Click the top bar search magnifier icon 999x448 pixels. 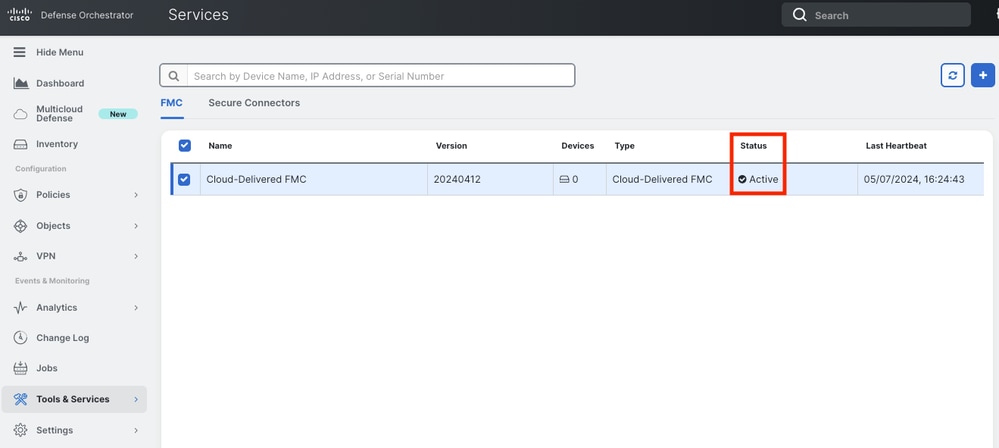coord(800,15)
